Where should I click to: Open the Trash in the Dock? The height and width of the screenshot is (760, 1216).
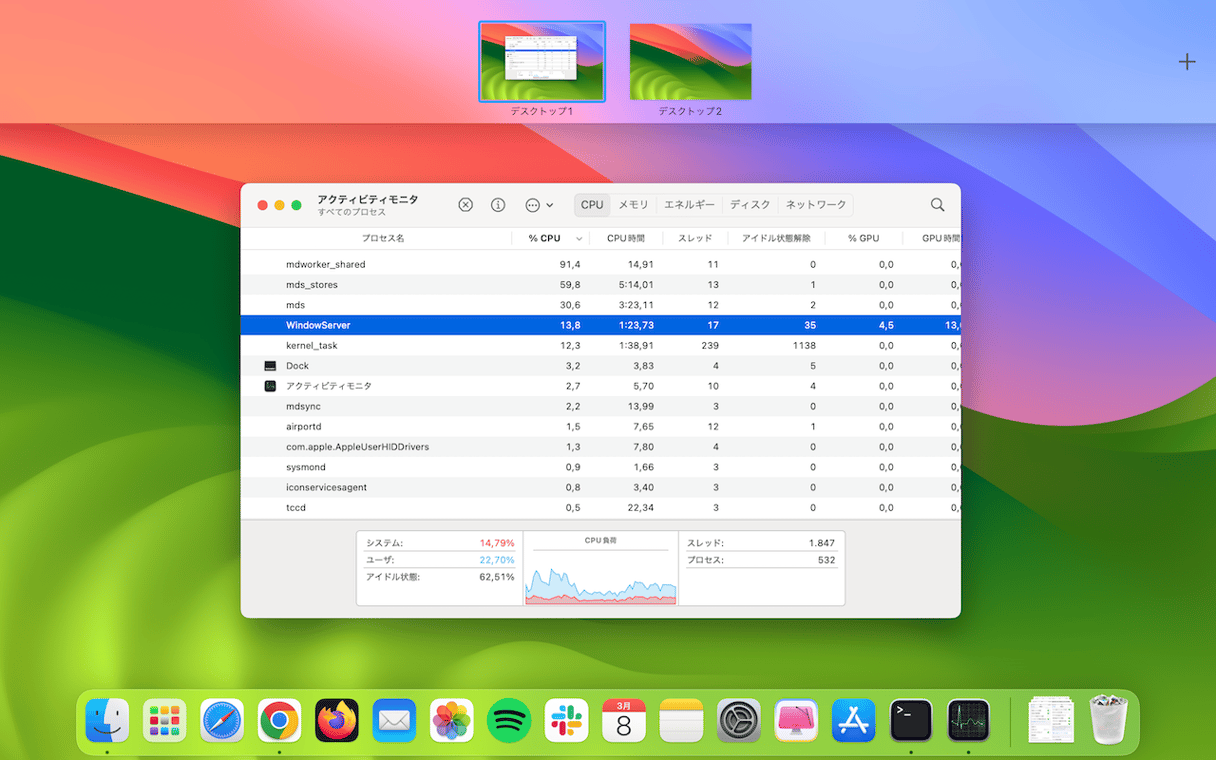point(1108,720)
